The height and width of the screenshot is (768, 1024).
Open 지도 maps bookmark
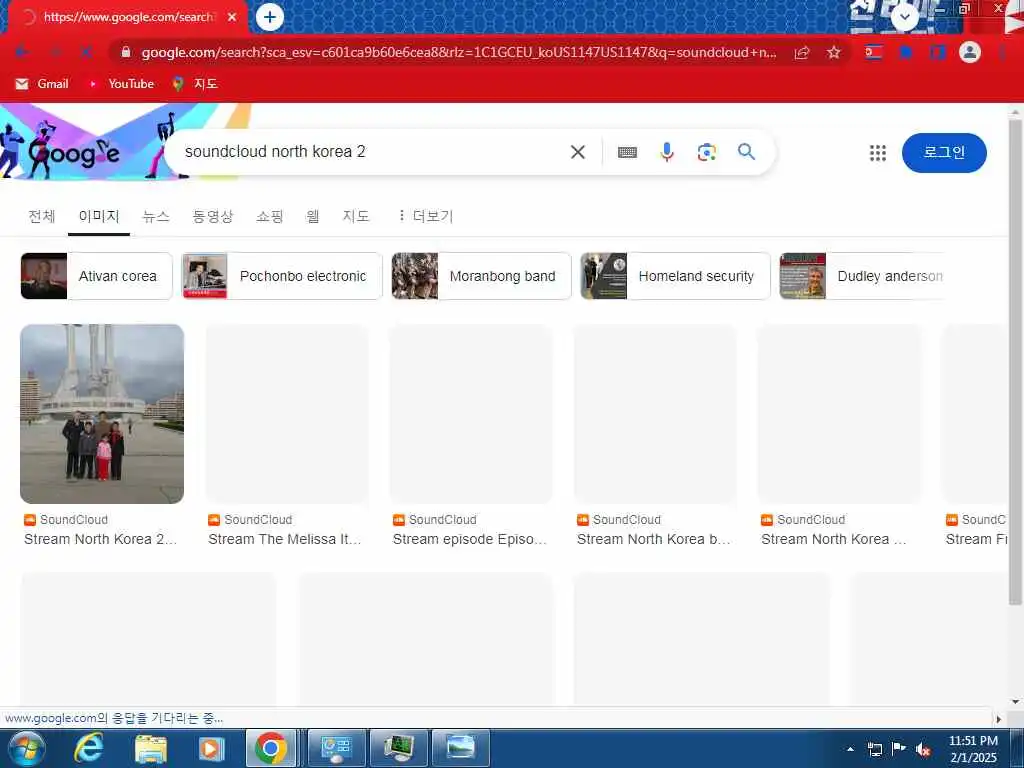pyautogui.click(x=195, y=84)
